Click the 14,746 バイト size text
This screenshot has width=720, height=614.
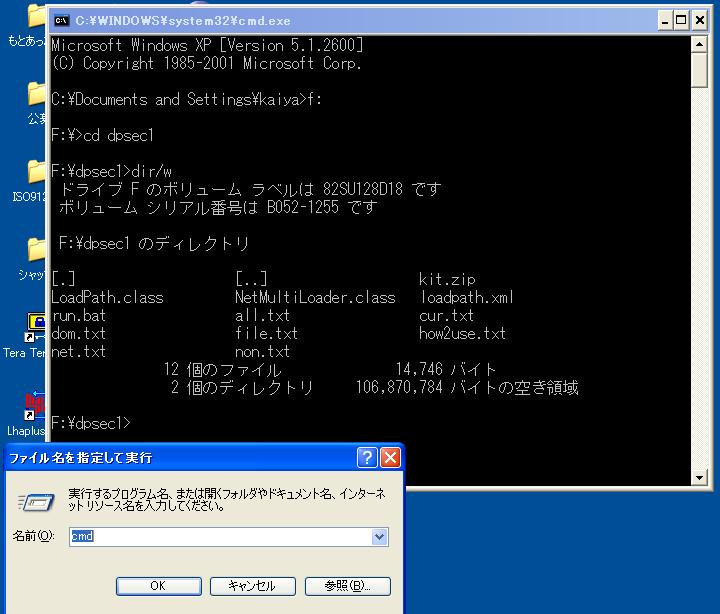(445, 369)
